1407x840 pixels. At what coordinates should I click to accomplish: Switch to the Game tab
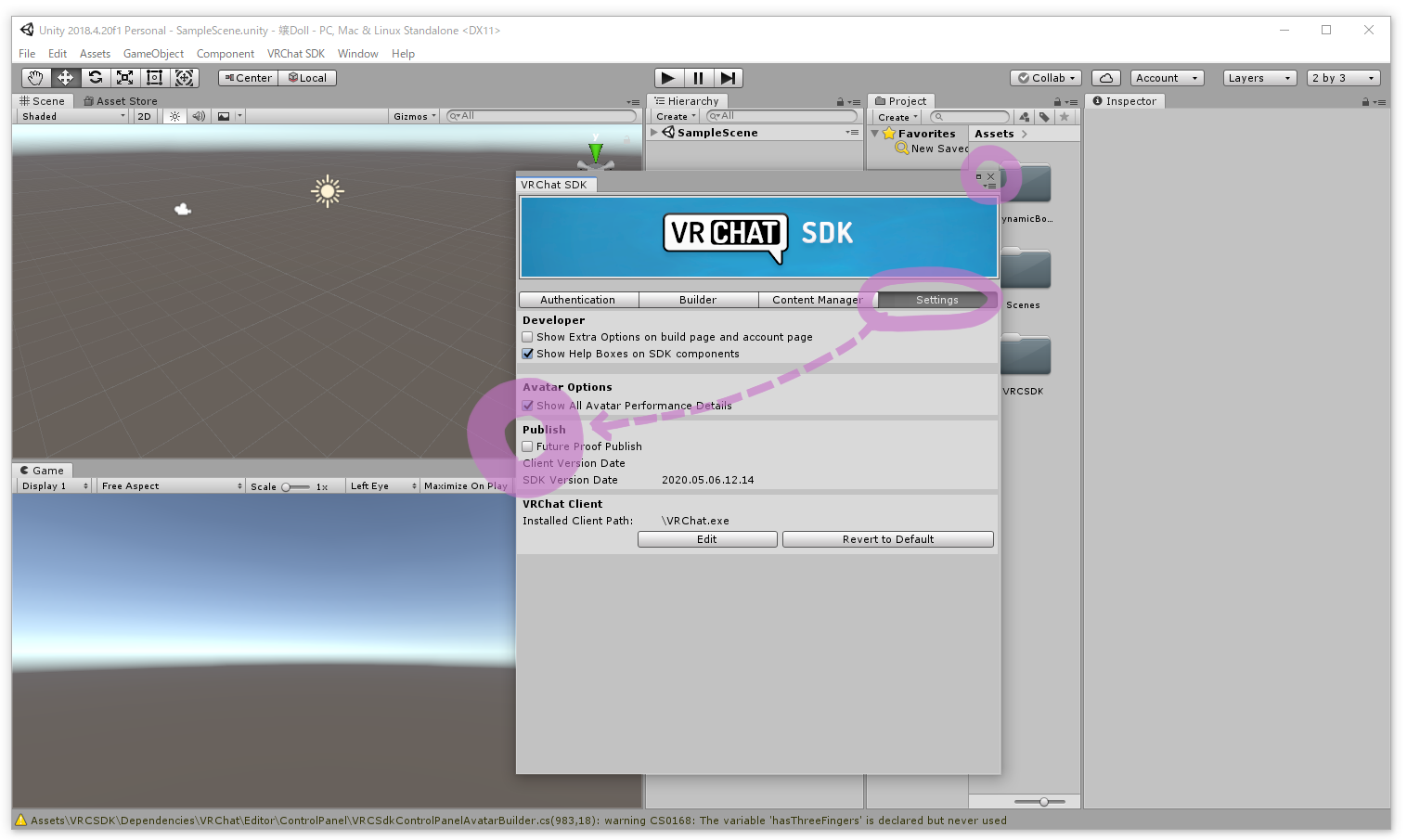pos(43,471)
